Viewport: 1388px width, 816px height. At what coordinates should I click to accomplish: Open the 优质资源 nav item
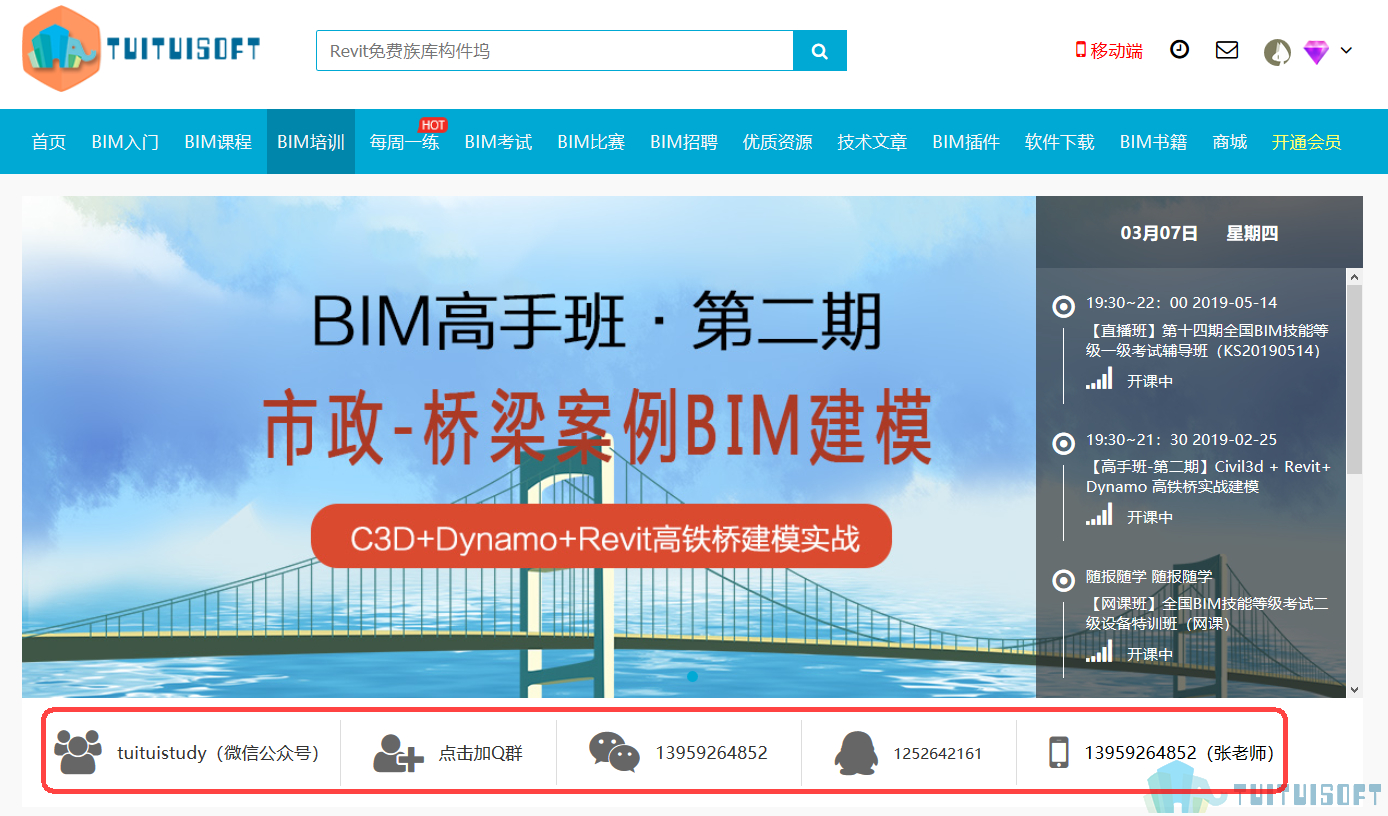click(x=777, y=142)
